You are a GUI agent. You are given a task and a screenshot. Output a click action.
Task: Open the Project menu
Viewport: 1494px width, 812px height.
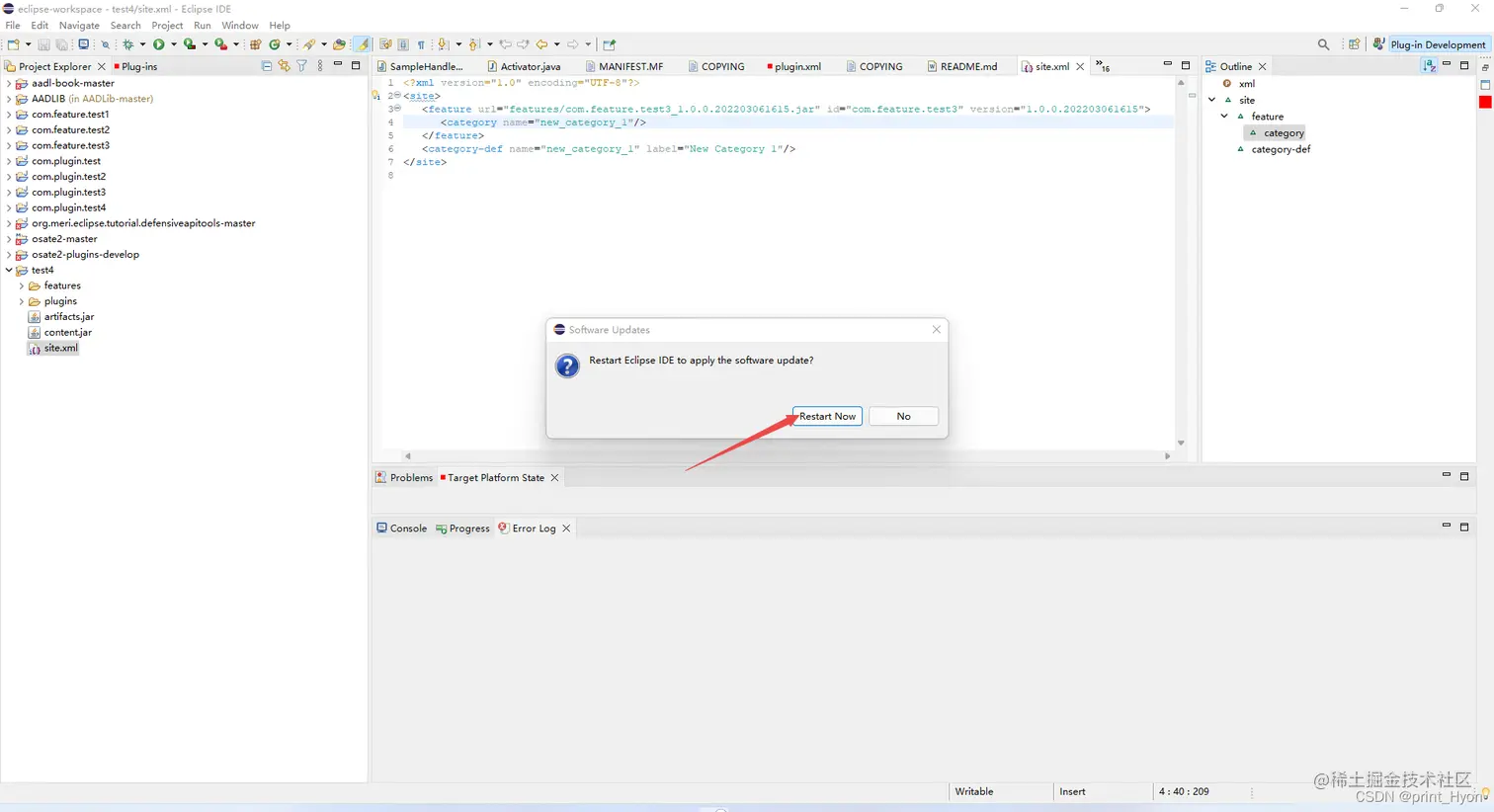[x=167, y=25]
